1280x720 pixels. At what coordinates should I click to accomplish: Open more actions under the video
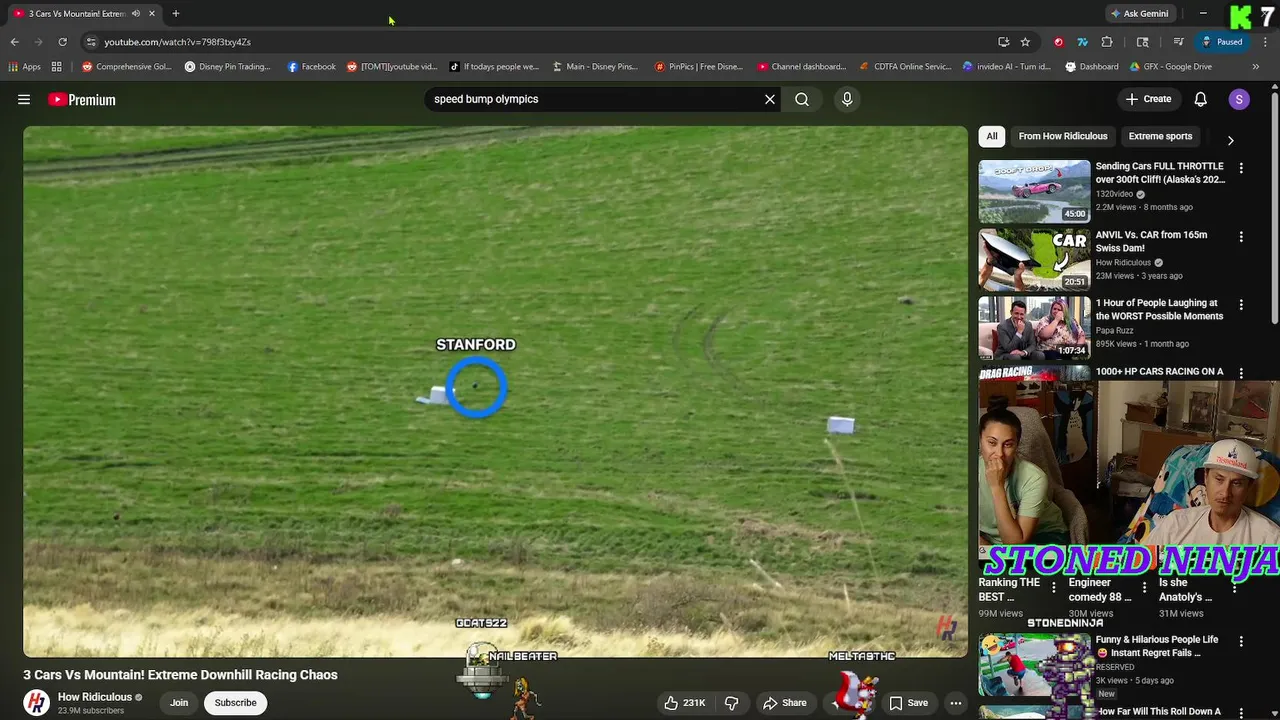pos(956,703)
